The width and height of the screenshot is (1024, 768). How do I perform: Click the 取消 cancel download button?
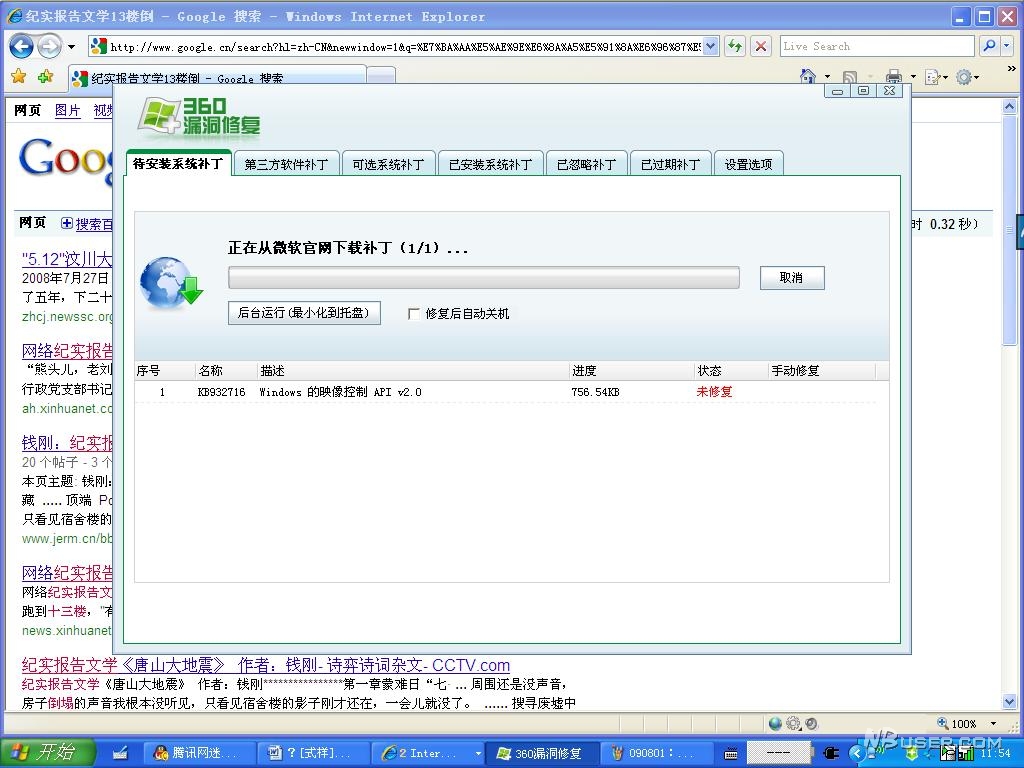coord(792,278)
